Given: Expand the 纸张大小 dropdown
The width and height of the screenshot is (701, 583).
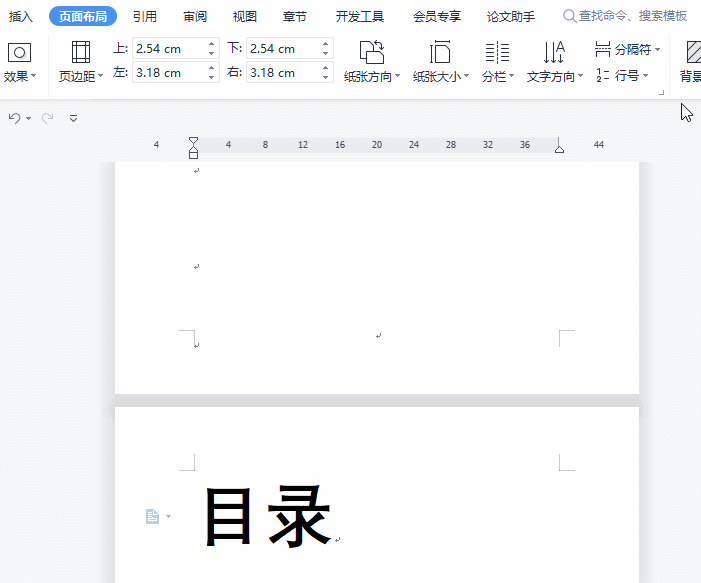Looking at the screenshot, I should click(x=467, y=76).
